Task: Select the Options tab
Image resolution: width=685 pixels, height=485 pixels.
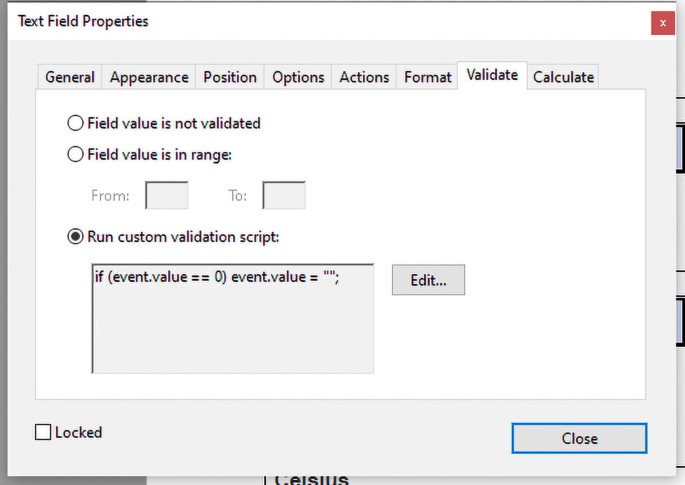Action: (298, 77)
